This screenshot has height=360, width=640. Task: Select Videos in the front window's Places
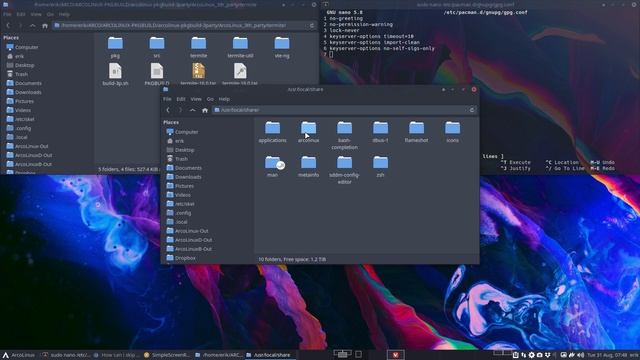179,195
